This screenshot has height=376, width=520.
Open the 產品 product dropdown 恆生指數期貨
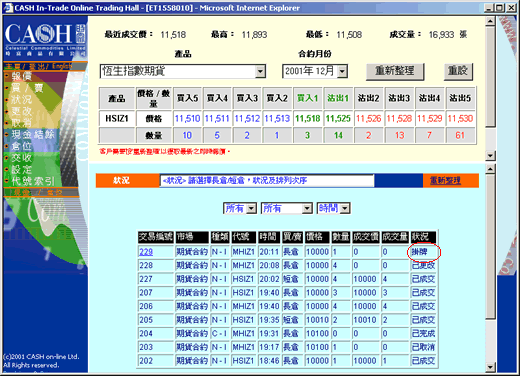[183, 71]
